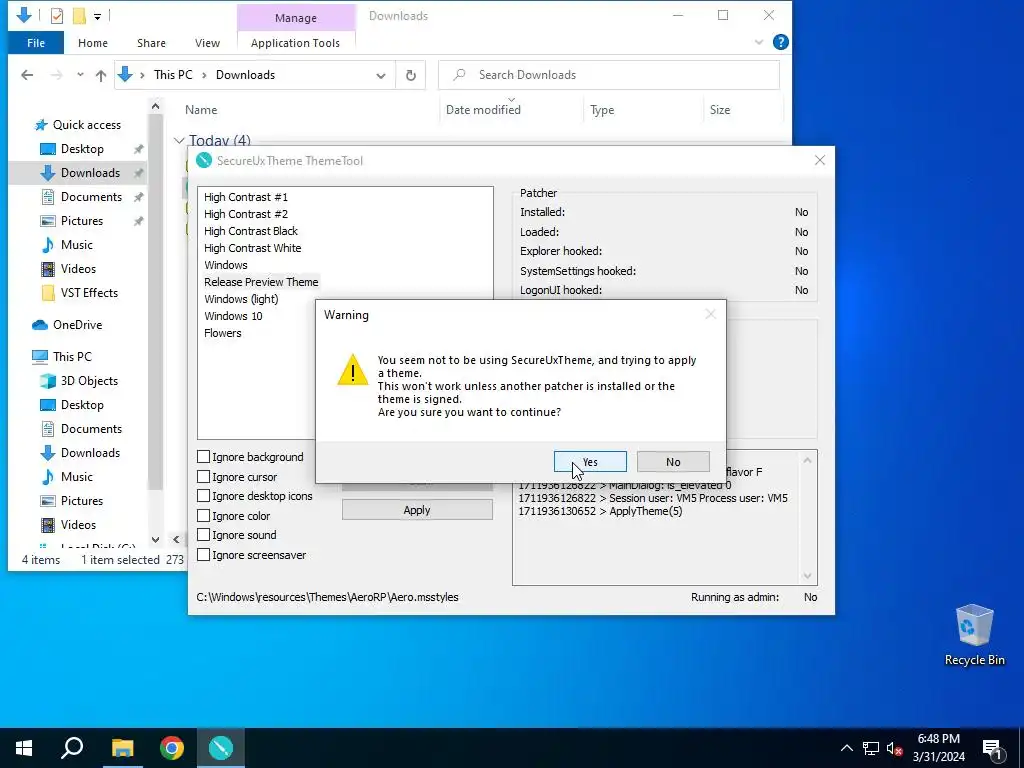Check Ignore desktop icons option
This screenshot has width=1024, height=768.
point(203,496)
